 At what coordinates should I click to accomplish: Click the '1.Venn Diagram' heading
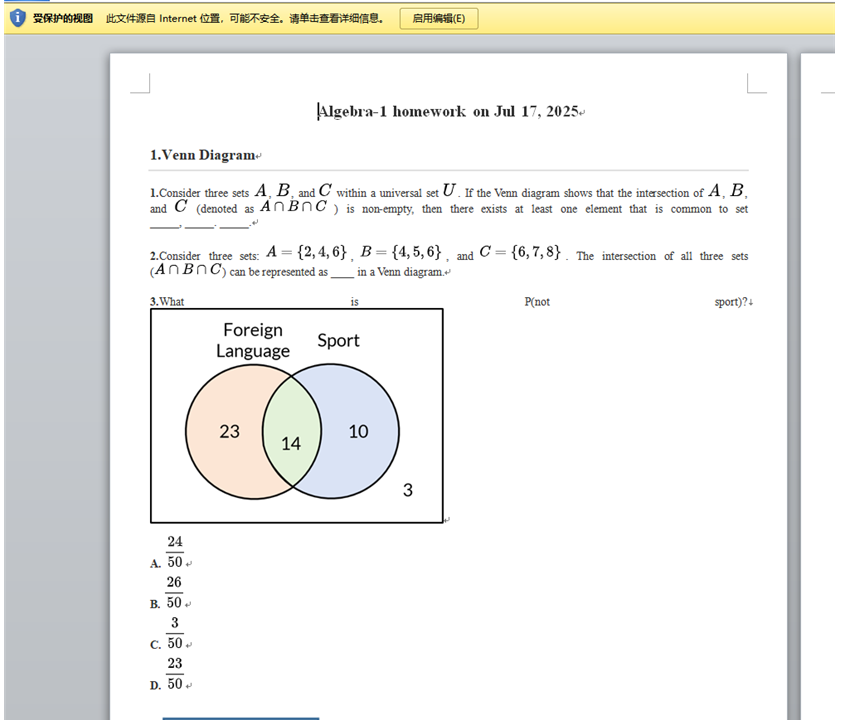(203, 155)
